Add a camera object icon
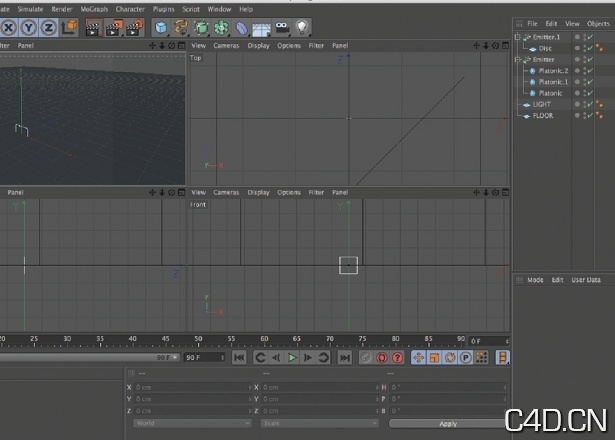 pos(282,28)
